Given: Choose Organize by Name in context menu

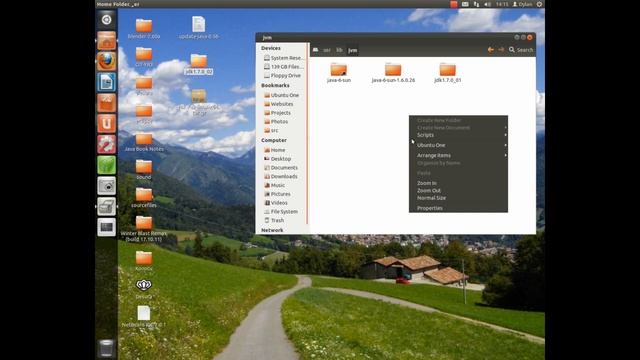Looking at the screenshot, I should pyautogui.click(x=458, y=163).
